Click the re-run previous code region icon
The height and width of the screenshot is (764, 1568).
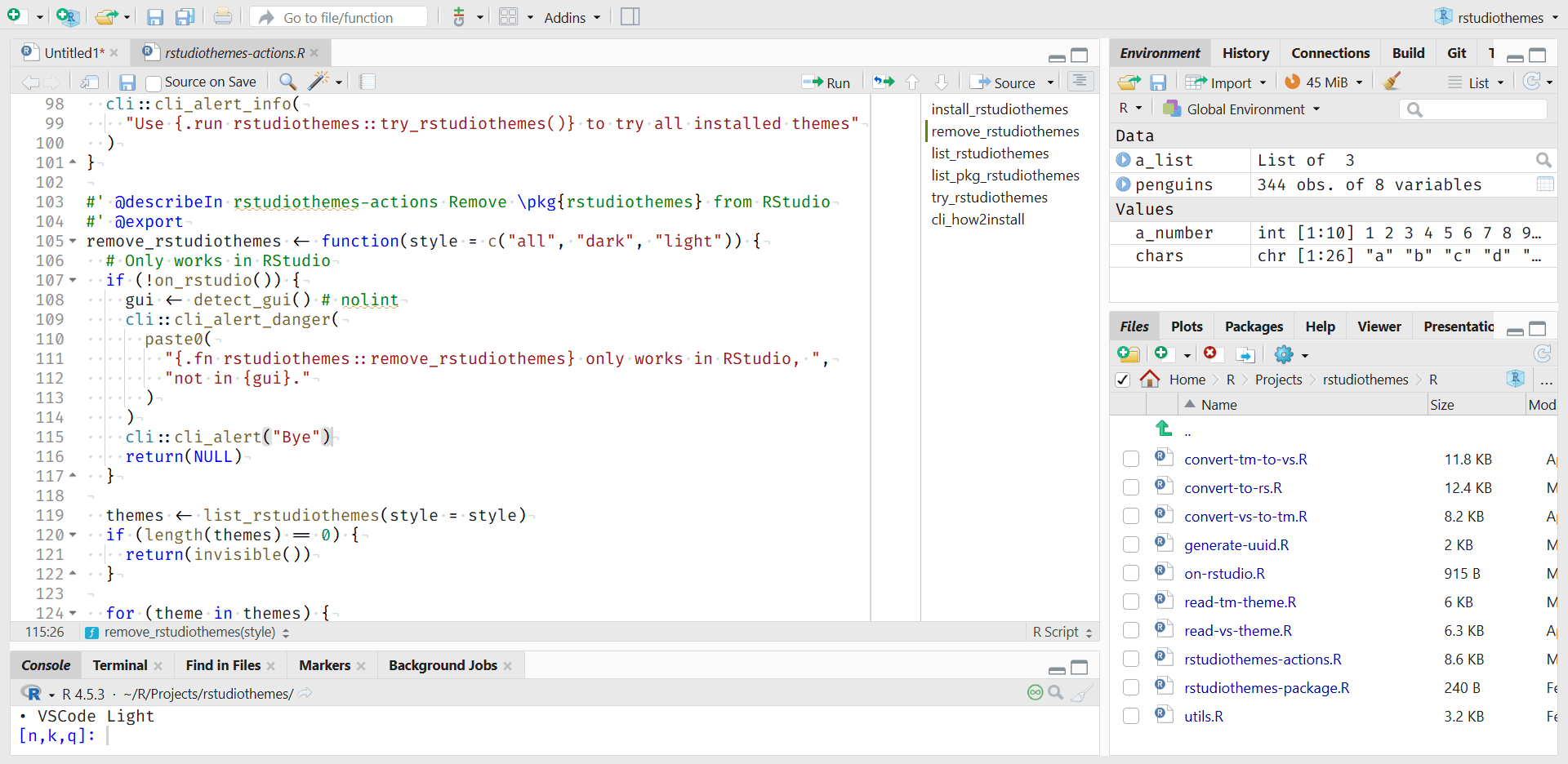pyautogui.click(x=884, y=82)
